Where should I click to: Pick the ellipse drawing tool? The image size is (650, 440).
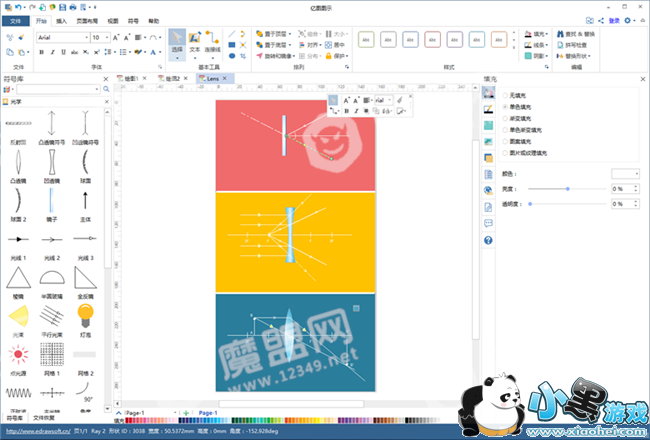[x=232, y=56]
